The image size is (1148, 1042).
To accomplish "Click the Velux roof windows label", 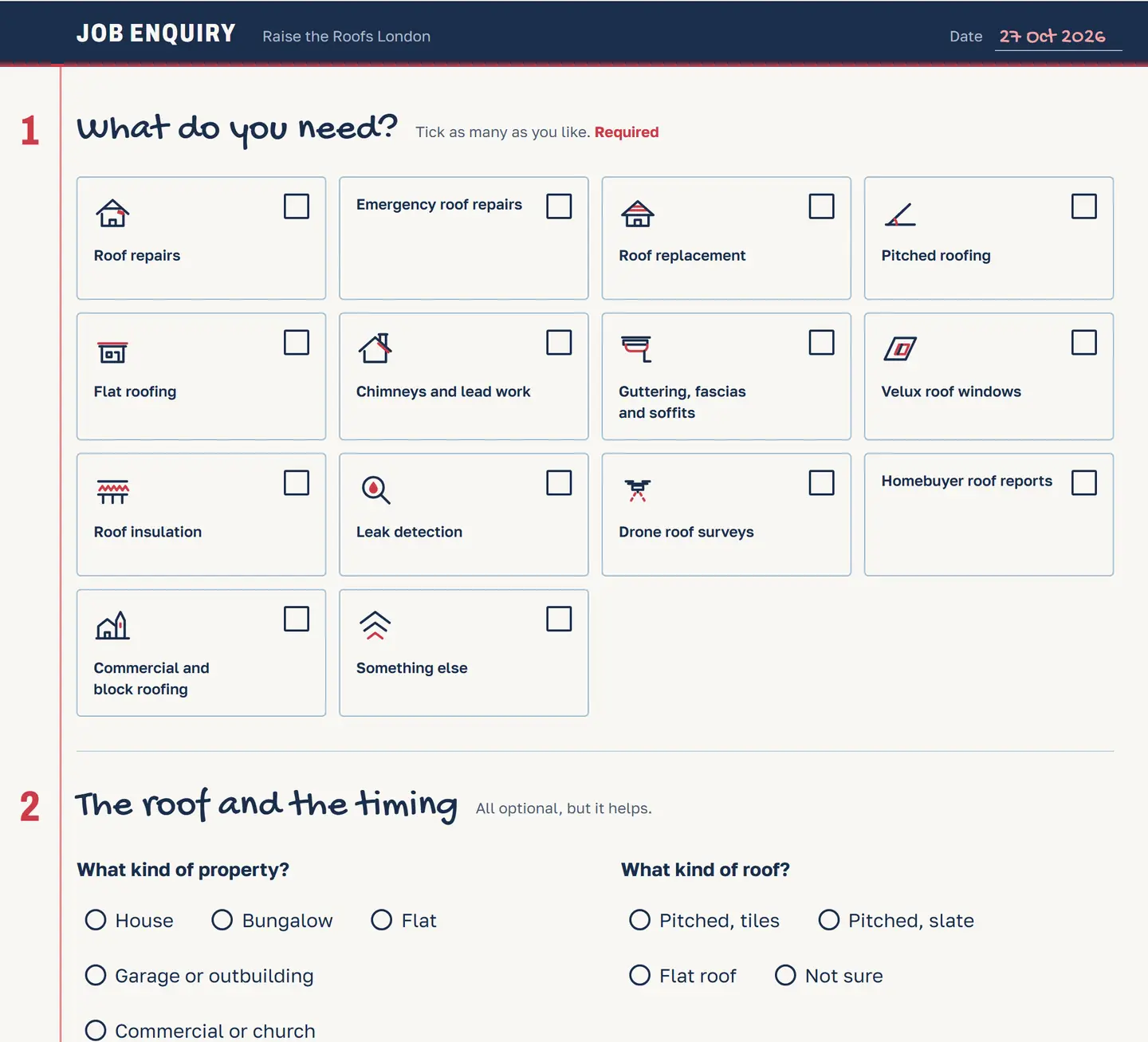I will click(x=951, y=391).
